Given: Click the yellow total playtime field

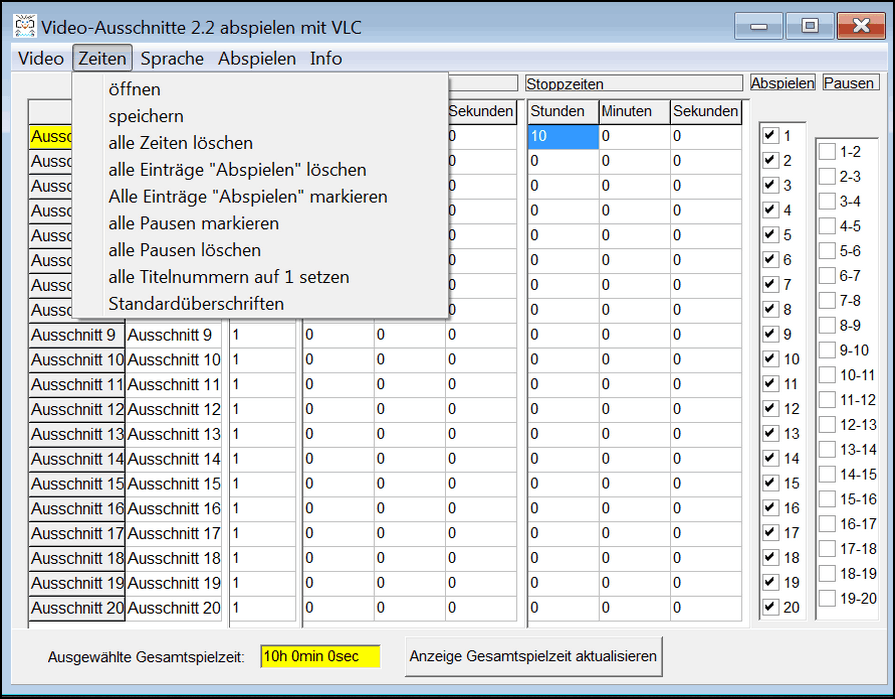Looking at the screenshot, I should (x=320, y=657).
